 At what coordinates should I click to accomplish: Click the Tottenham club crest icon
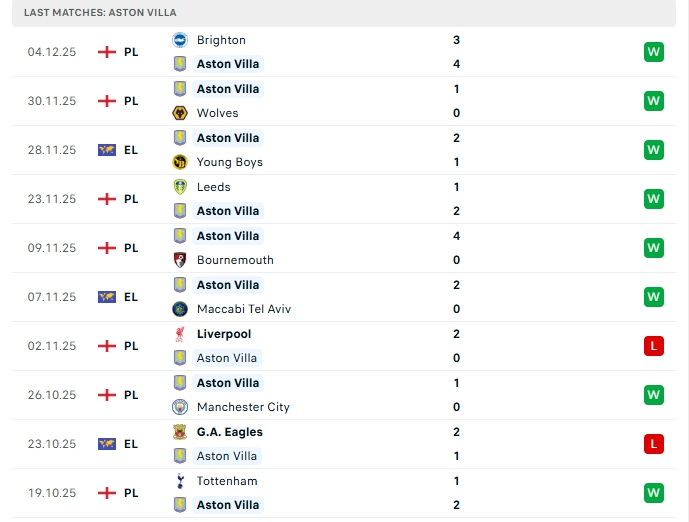180,481
